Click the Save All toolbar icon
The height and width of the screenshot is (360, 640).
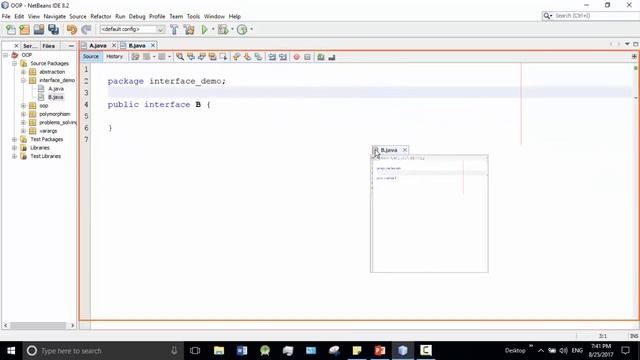[53, 29]
